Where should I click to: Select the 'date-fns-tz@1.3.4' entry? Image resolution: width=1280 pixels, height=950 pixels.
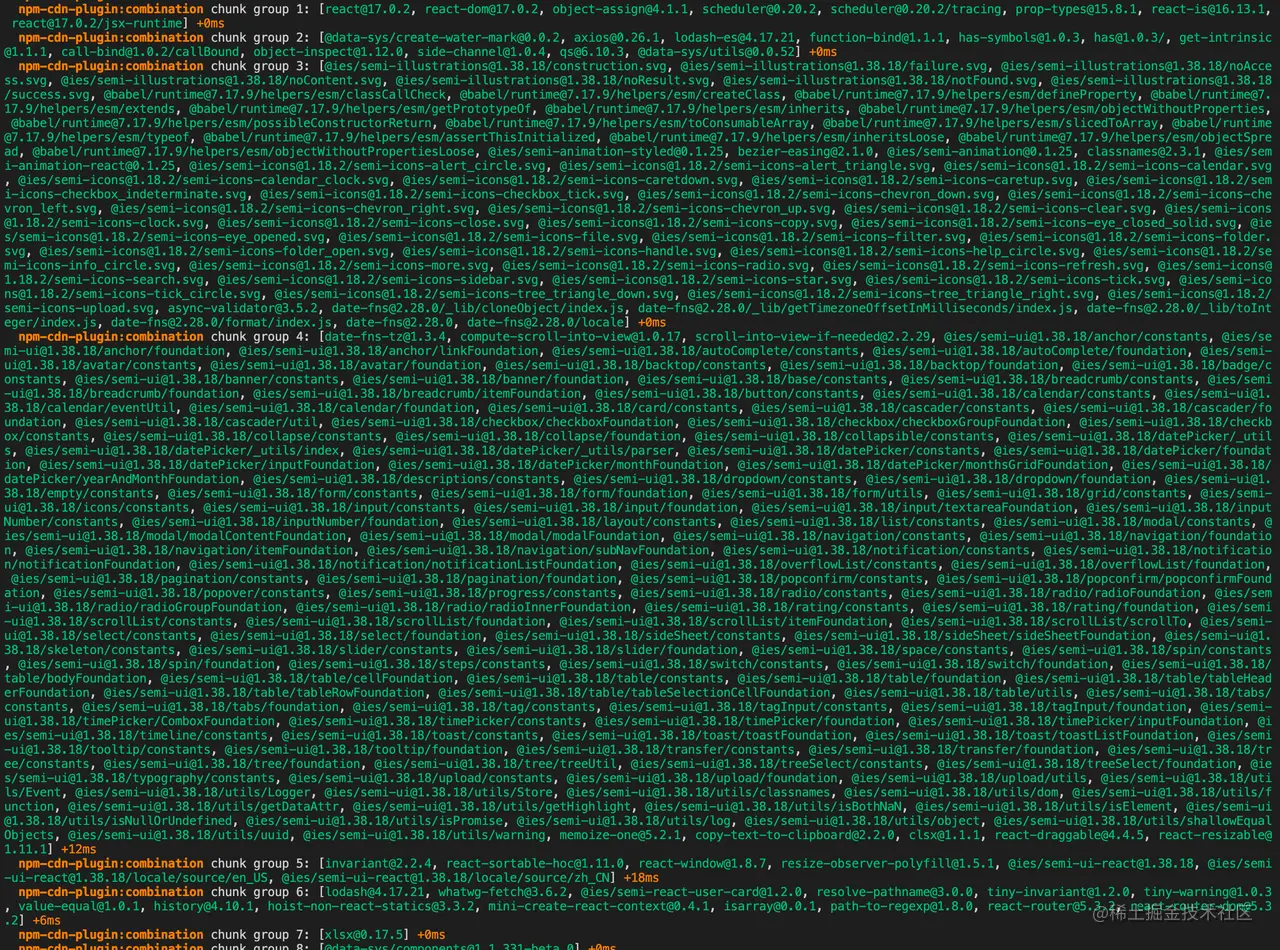pyautogui.click(x=385, y=337)
